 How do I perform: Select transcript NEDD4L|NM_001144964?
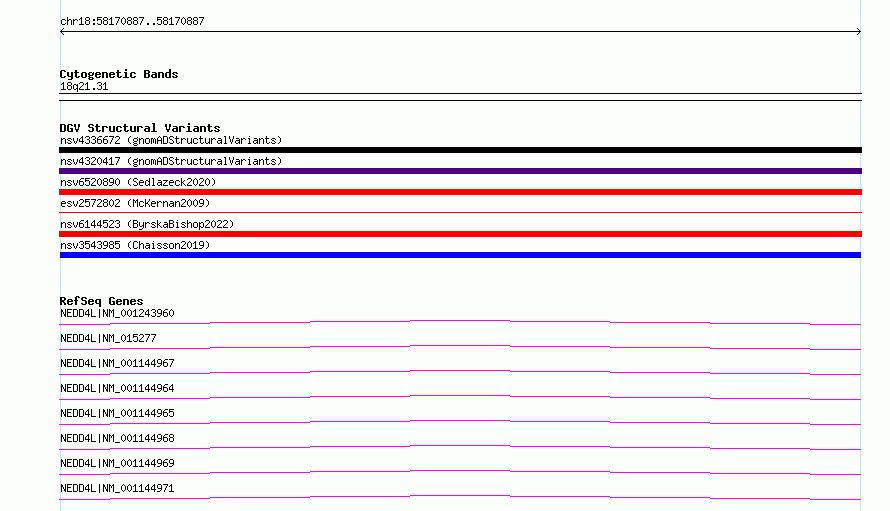pos(117,388)
